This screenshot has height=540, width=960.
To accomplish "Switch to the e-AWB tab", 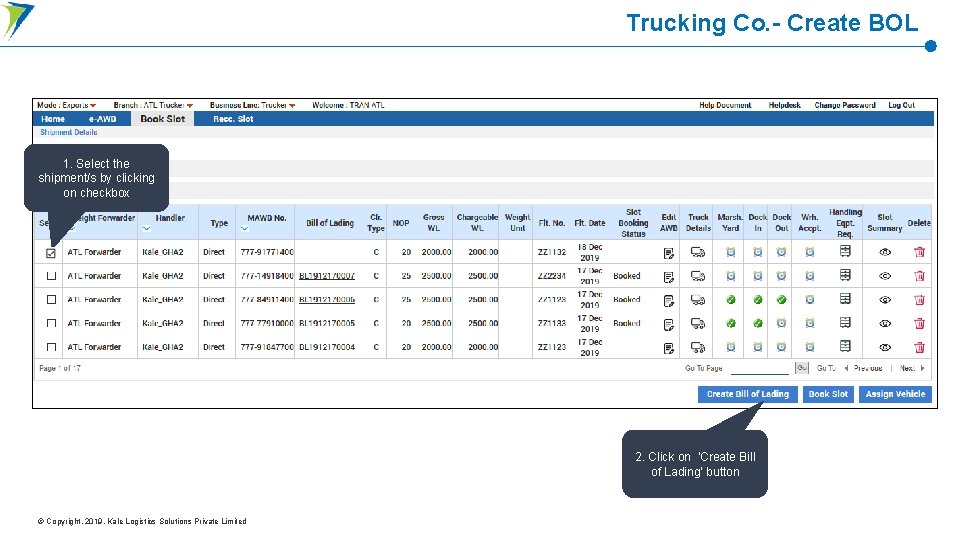I will pyautogui.click(x=102, y=119).
